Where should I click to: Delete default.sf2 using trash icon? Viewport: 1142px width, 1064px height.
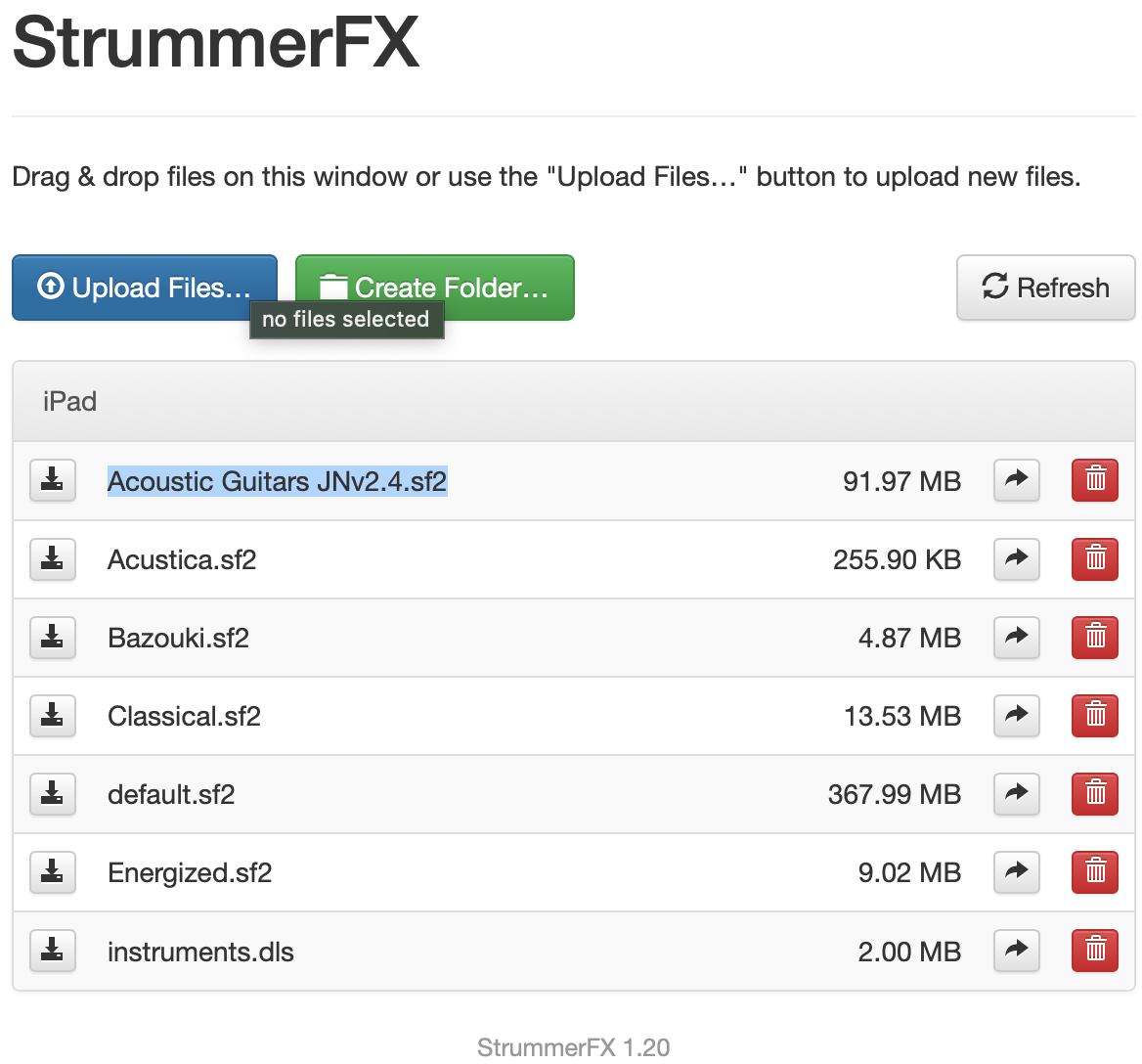tap(1094, 793)
